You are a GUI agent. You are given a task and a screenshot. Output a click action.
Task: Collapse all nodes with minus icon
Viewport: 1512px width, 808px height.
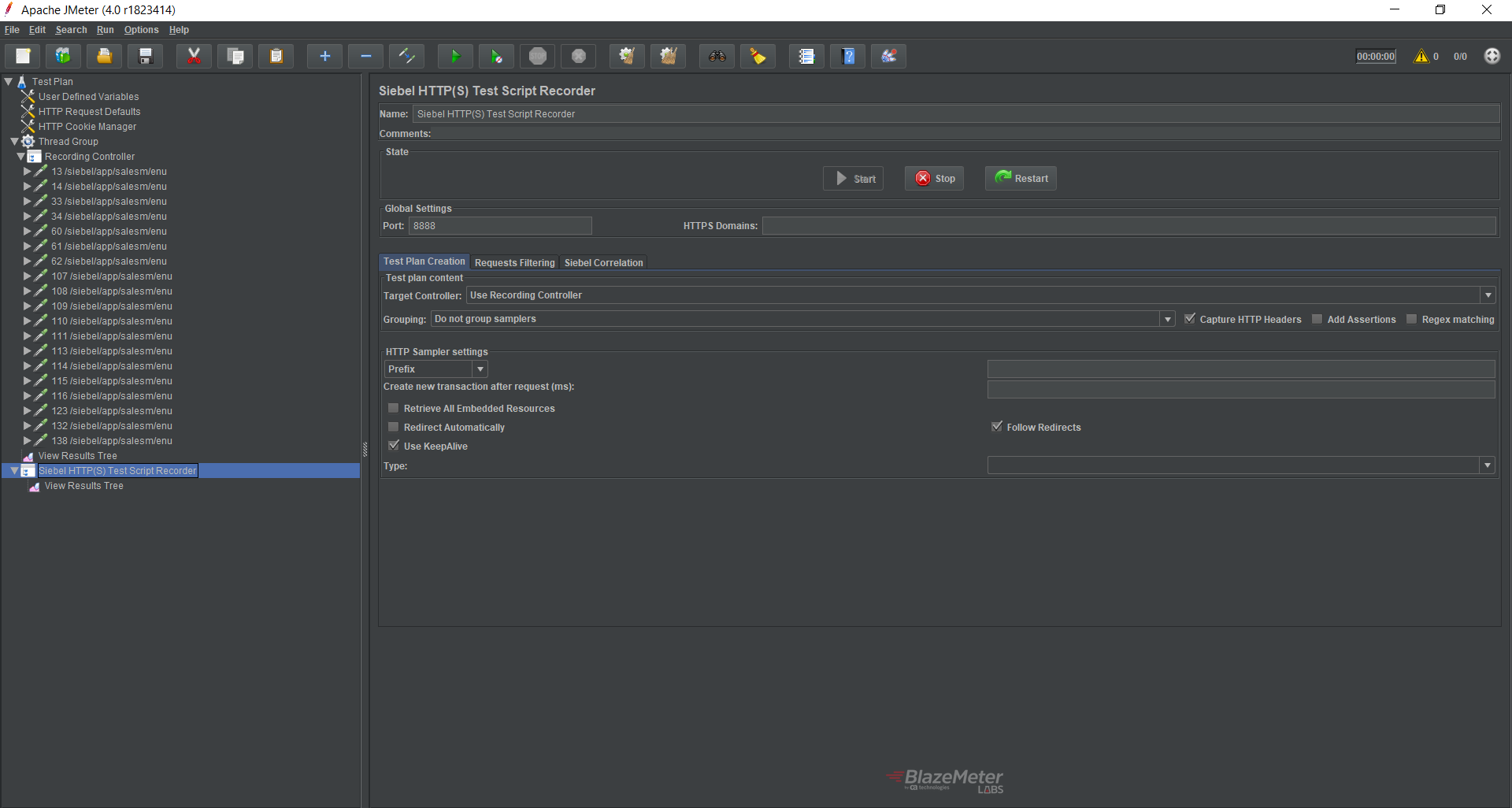pyautogui.click(x=365, y=56)
